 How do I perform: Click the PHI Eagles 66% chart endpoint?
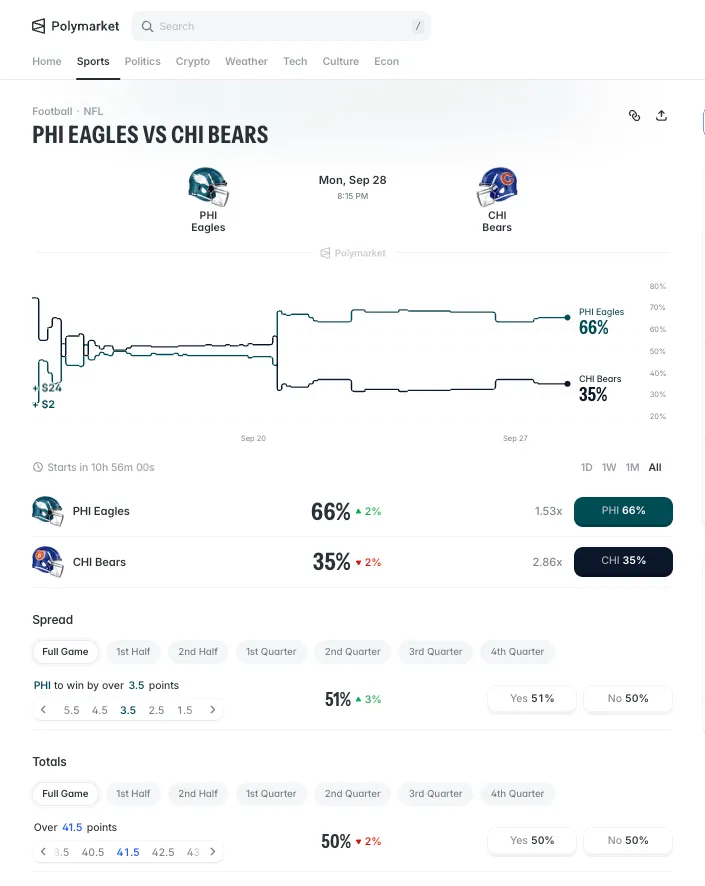(567, 318)
